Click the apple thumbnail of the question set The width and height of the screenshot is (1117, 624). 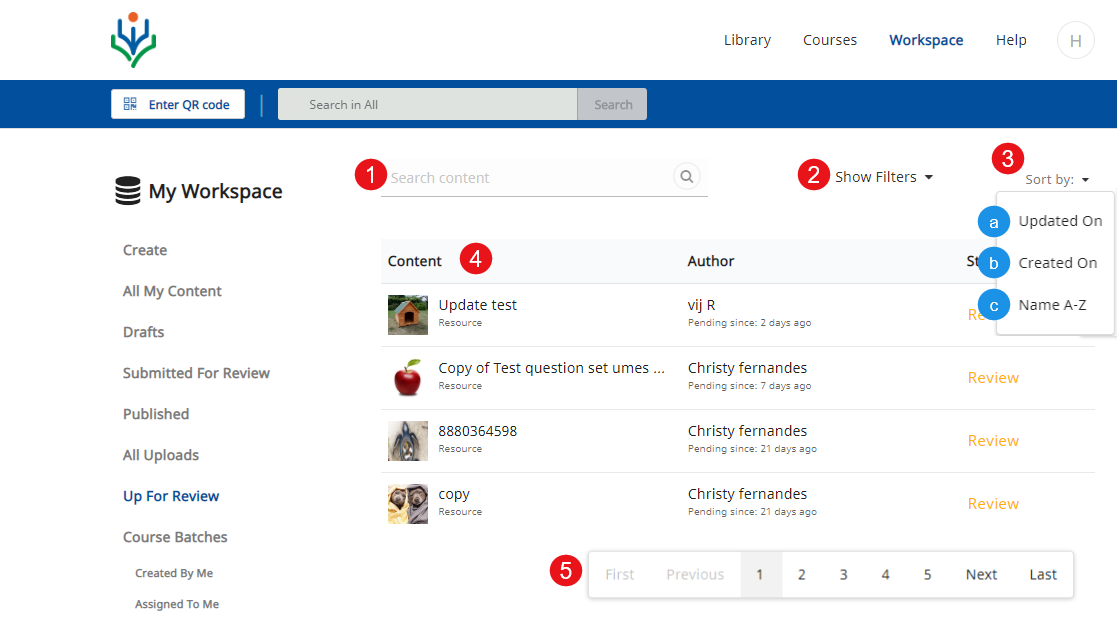coord(408,378)
